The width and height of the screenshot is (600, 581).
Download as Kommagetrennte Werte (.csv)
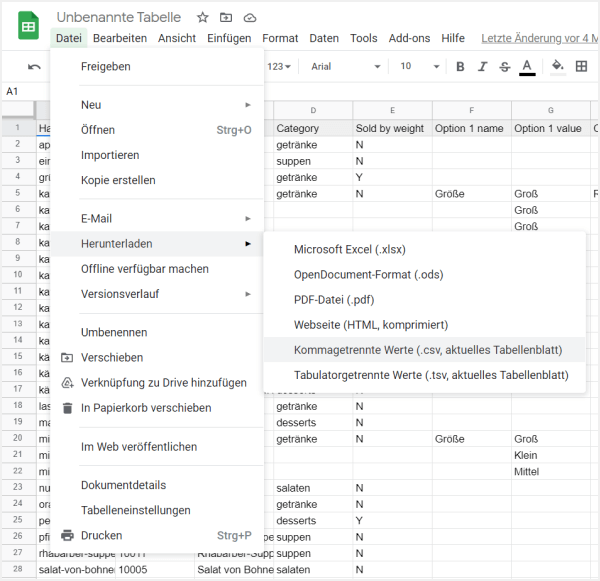[x=427, y=350]
